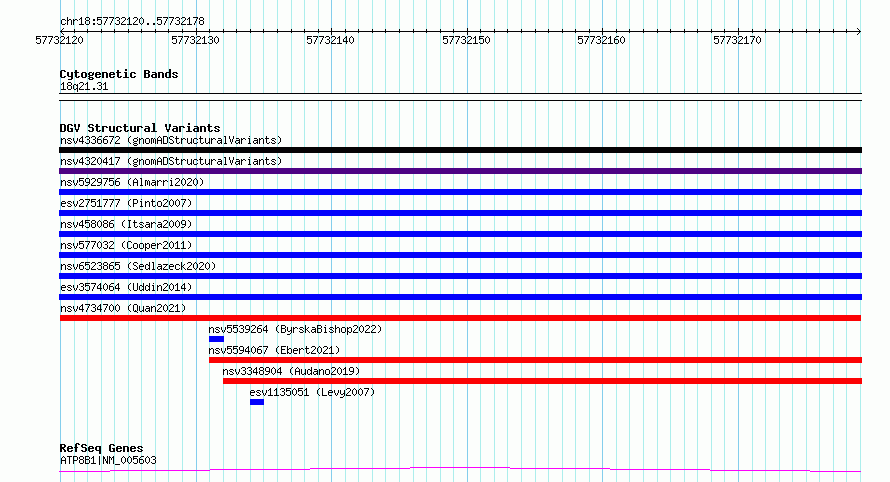Click the cytogenetic band line under 18q21.31
Viewport: 890px width, 482px height.
[x=460, y=97]
